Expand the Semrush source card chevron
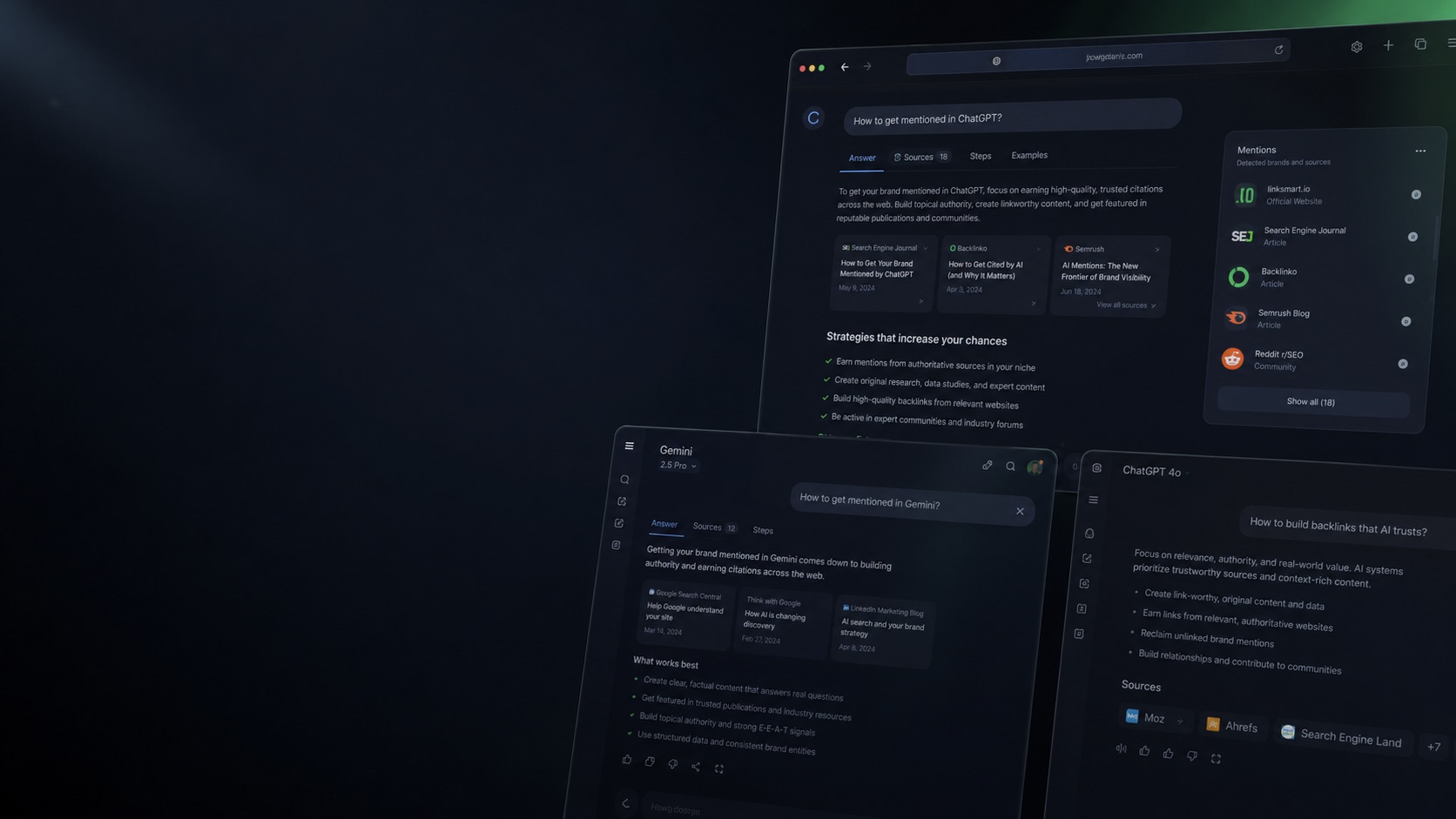Viewport: 1456px width, 819px height. [1157, 250]
